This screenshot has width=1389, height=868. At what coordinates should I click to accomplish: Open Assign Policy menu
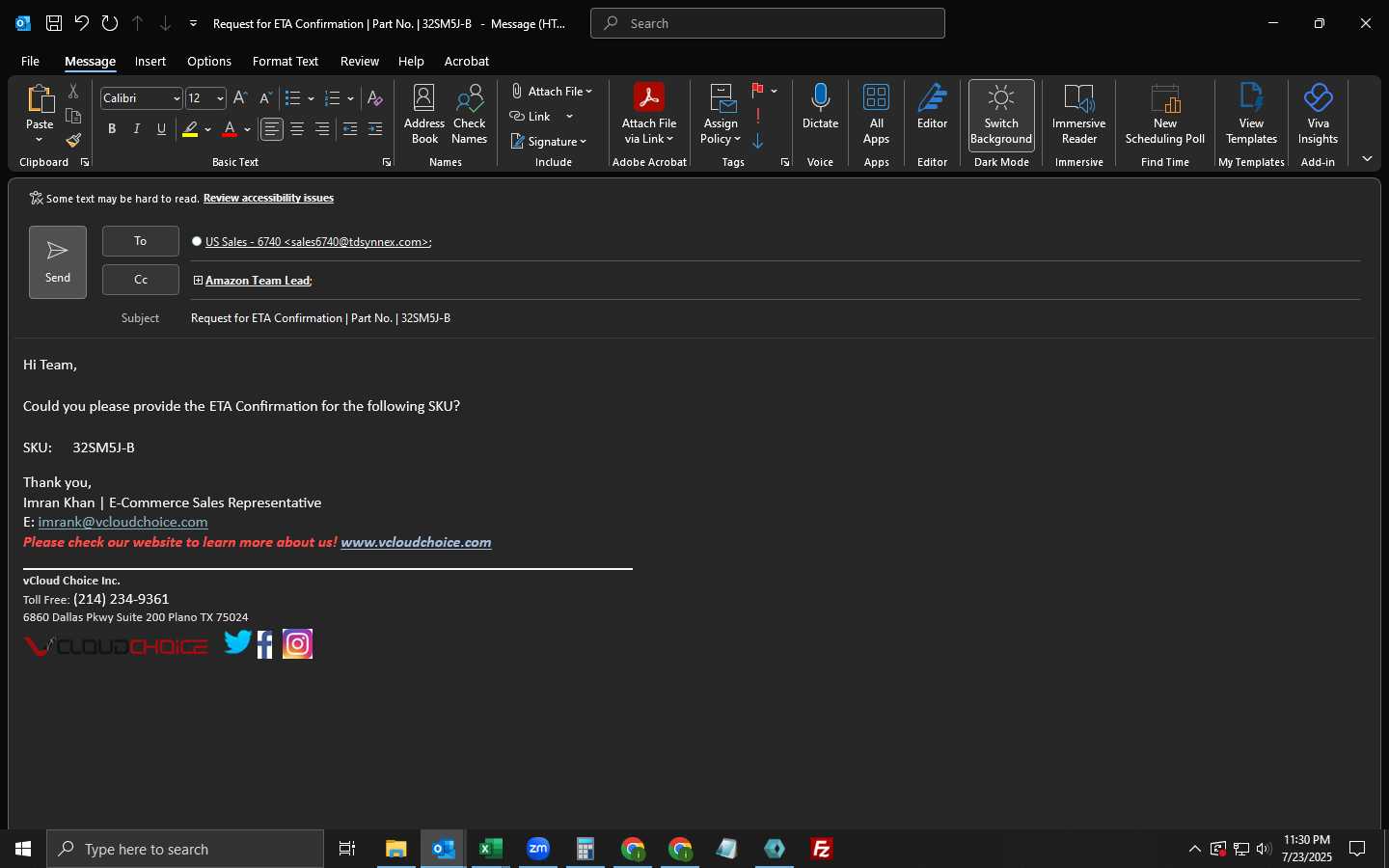721,115
